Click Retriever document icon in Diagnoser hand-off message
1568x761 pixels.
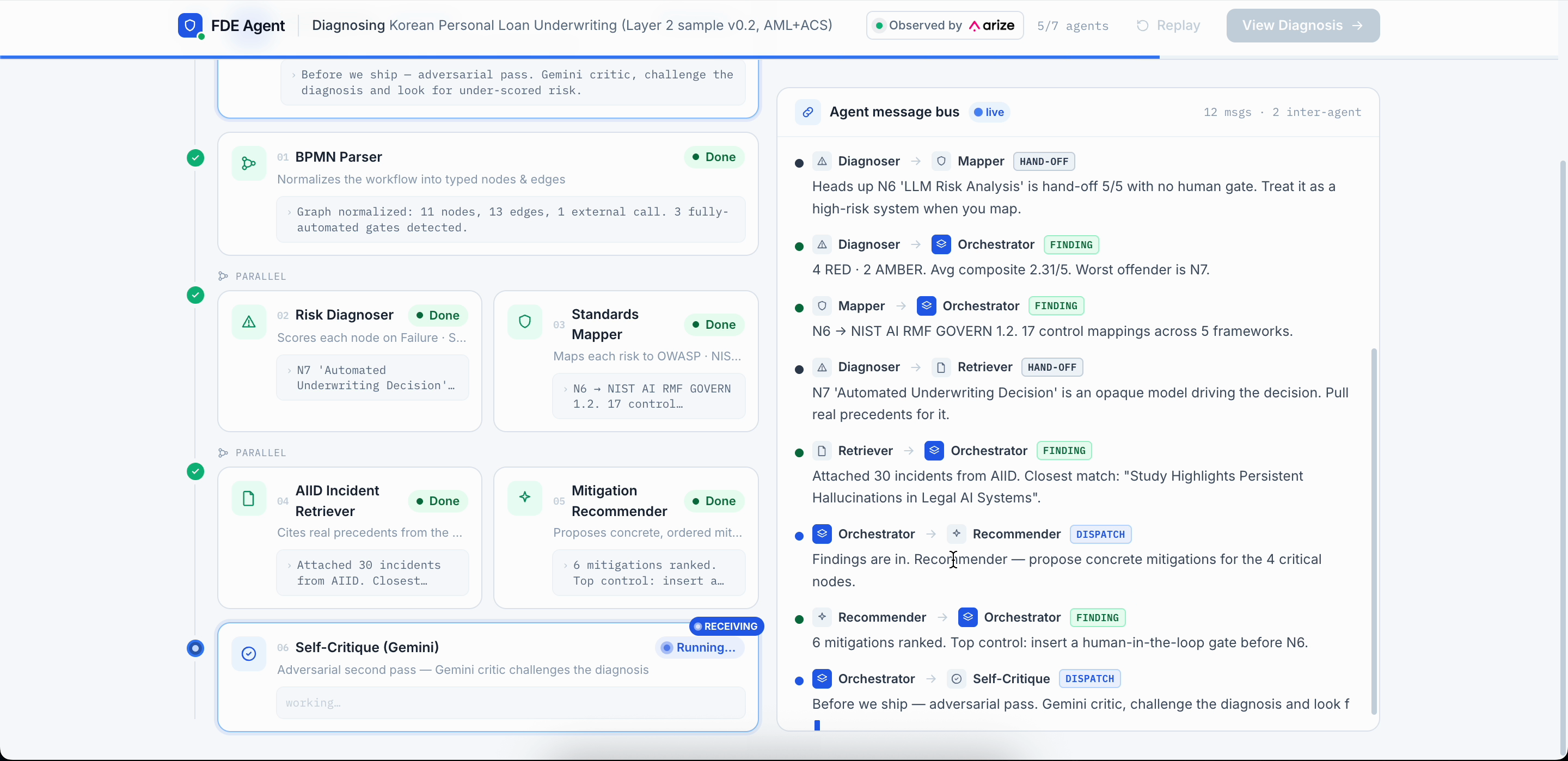pyautogui.click(x=941, y=367)
